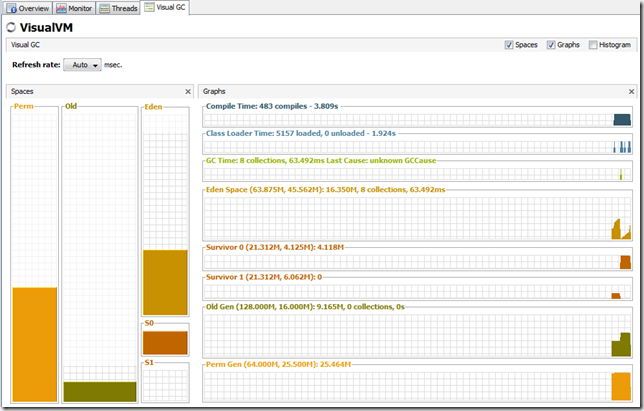This screenshot has height=411, width=644.
Task: Click the VisualVM spinner logo icon
Action: [11, 28]
